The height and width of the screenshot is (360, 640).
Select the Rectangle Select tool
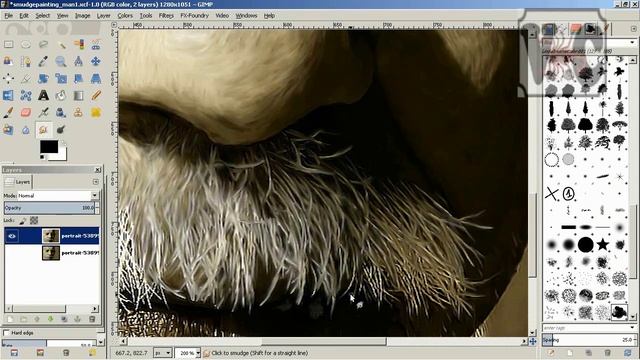(8, 44)
